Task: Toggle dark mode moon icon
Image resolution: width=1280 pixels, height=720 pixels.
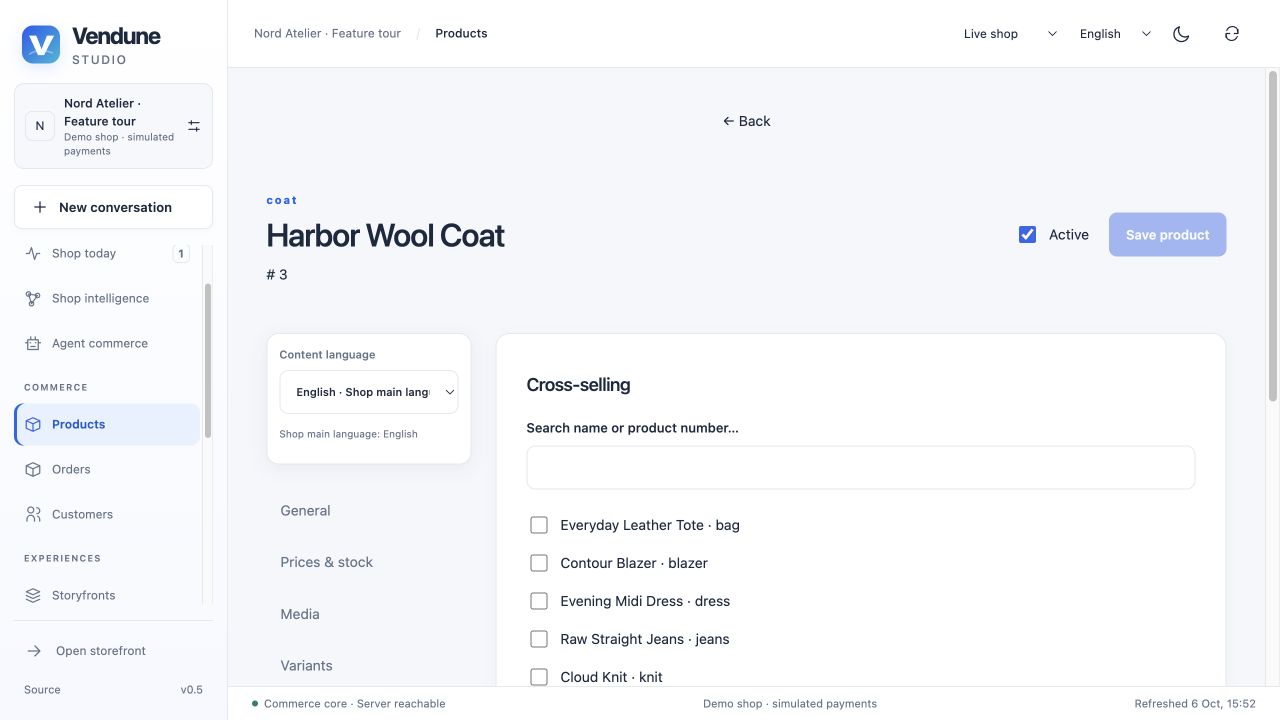Action: pyautogui.click(x=1181, y=34)
